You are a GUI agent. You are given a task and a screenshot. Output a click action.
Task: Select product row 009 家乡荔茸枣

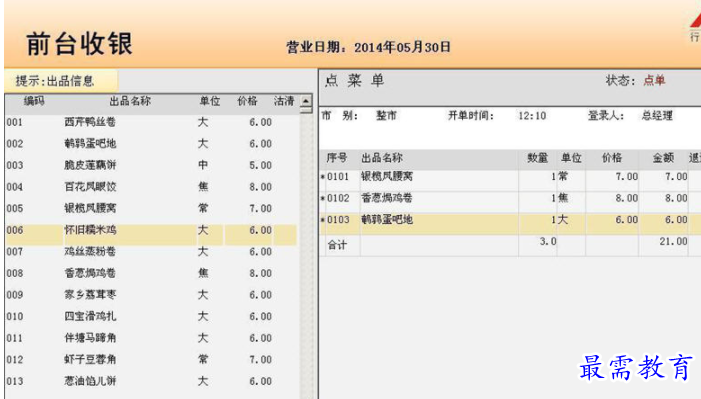point(152,295)
